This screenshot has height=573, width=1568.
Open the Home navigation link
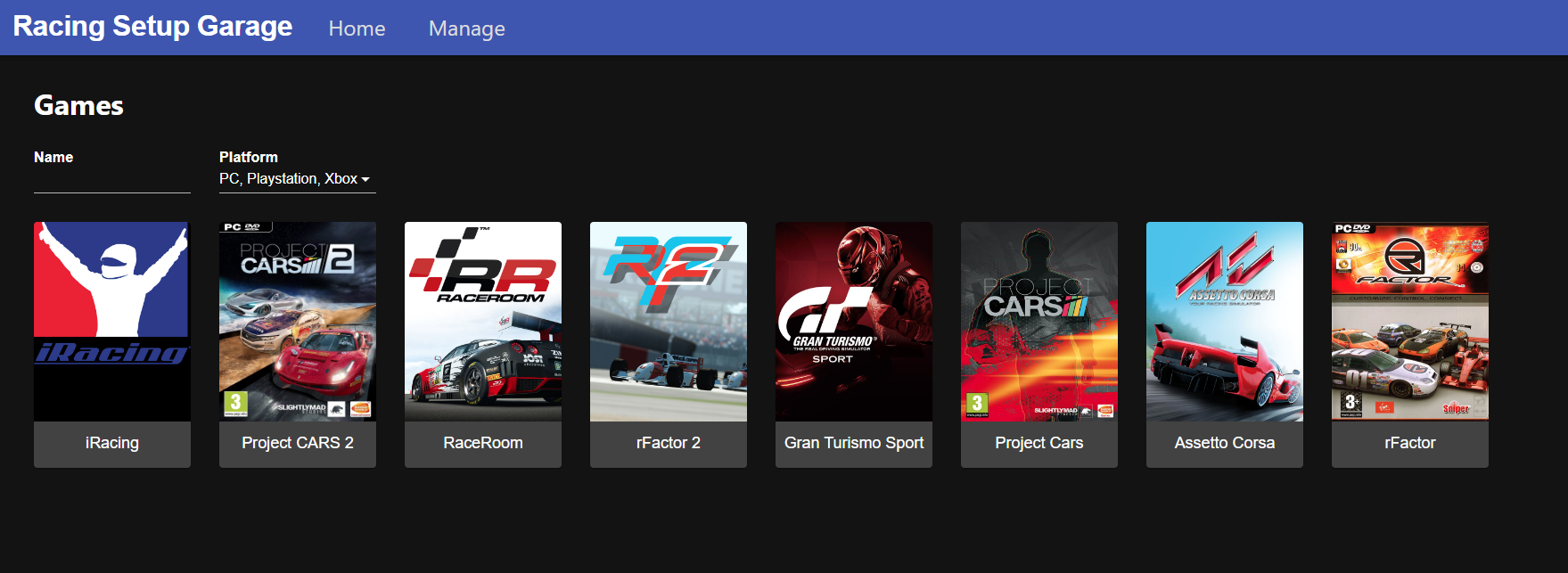click(x=357, y=29)
